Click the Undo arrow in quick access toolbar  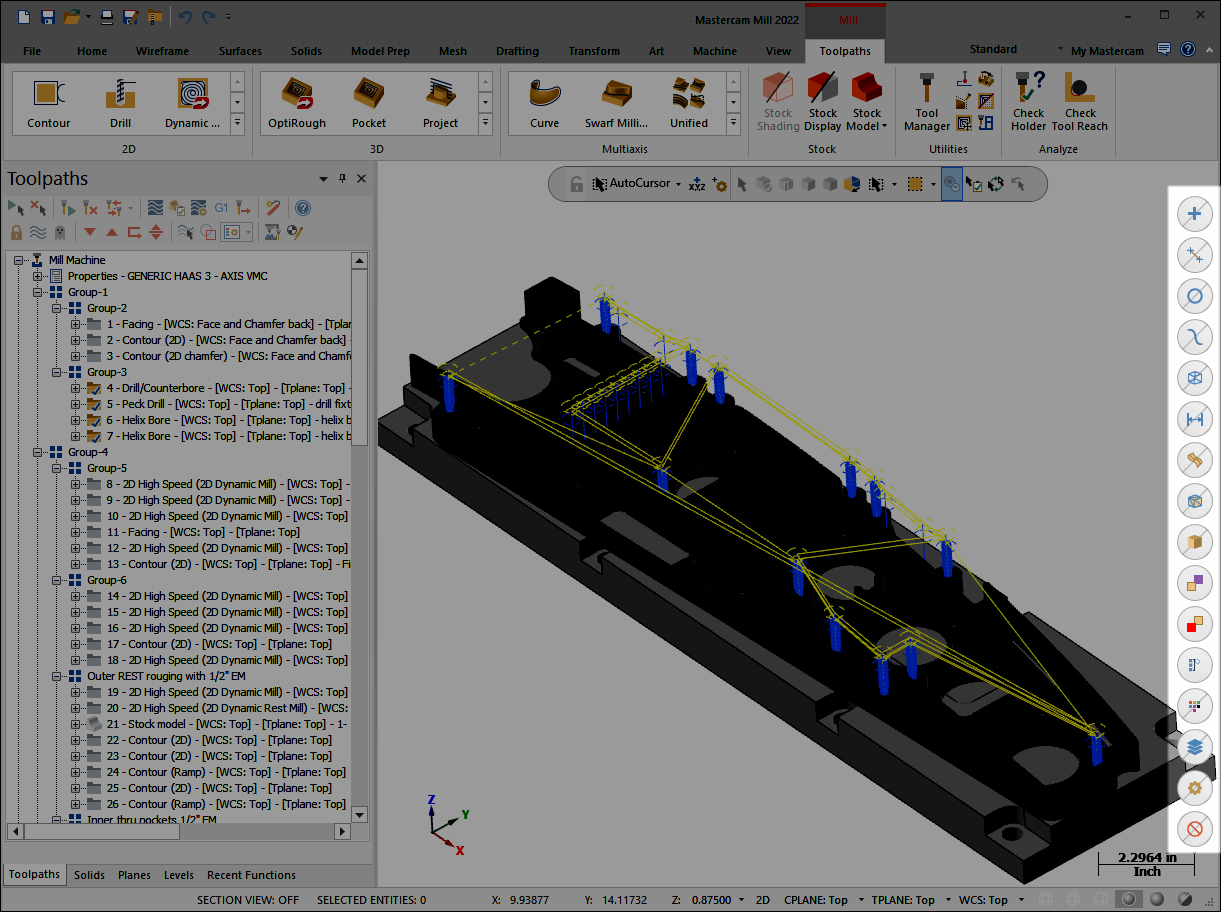tap(185, 17)
